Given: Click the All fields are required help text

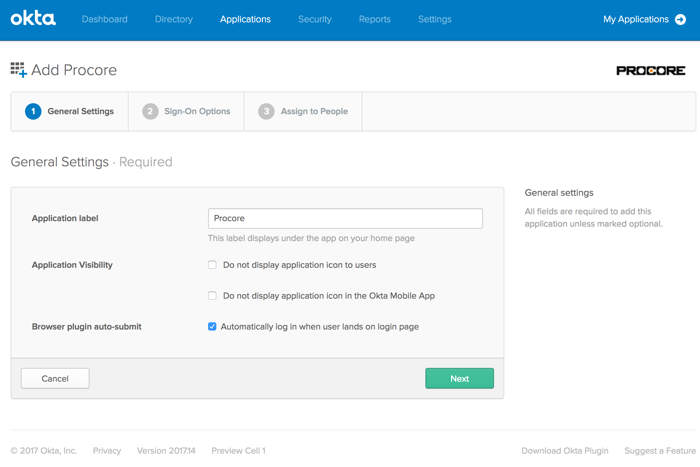Looking at the screenshot, I should 593,217.
